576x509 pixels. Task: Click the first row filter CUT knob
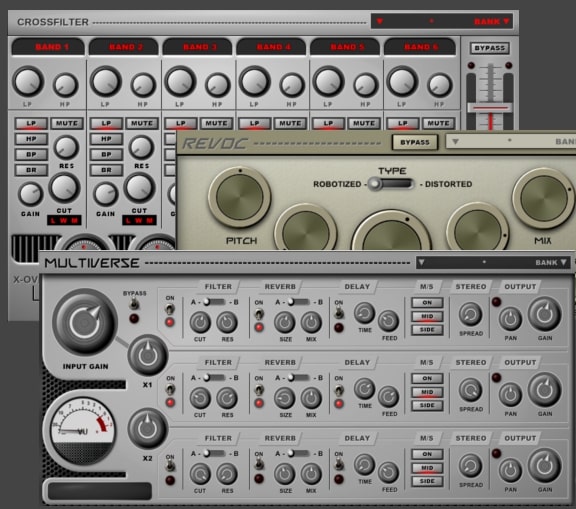200,322
